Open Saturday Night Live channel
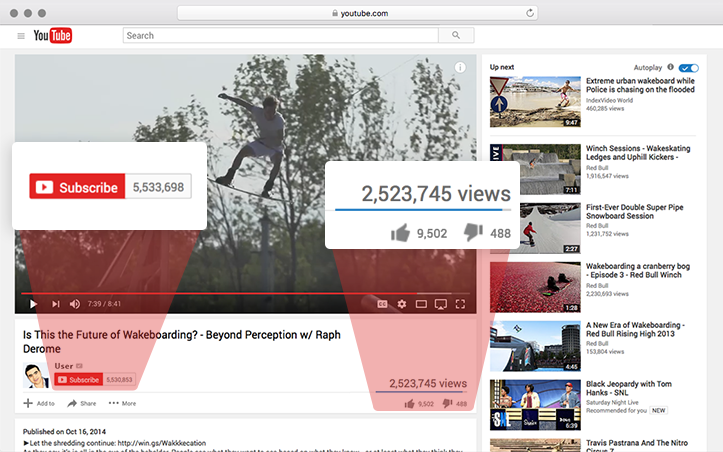Viewport: 723px width, 452px height. coord(612,402)
